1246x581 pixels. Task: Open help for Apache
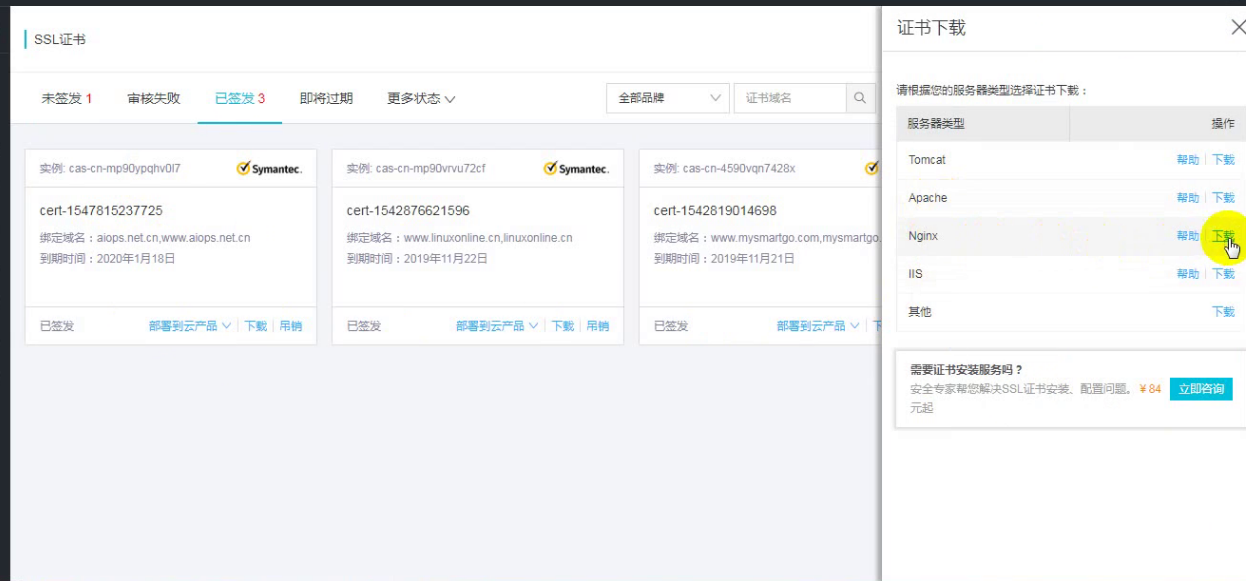point(1187,198)
